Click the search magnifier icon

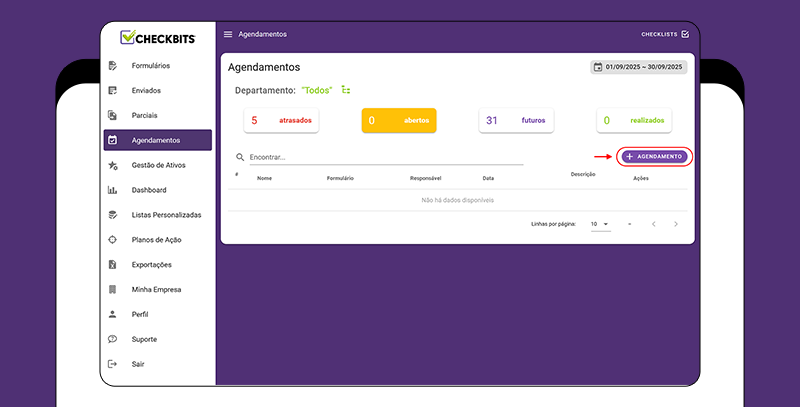(240, 157)
